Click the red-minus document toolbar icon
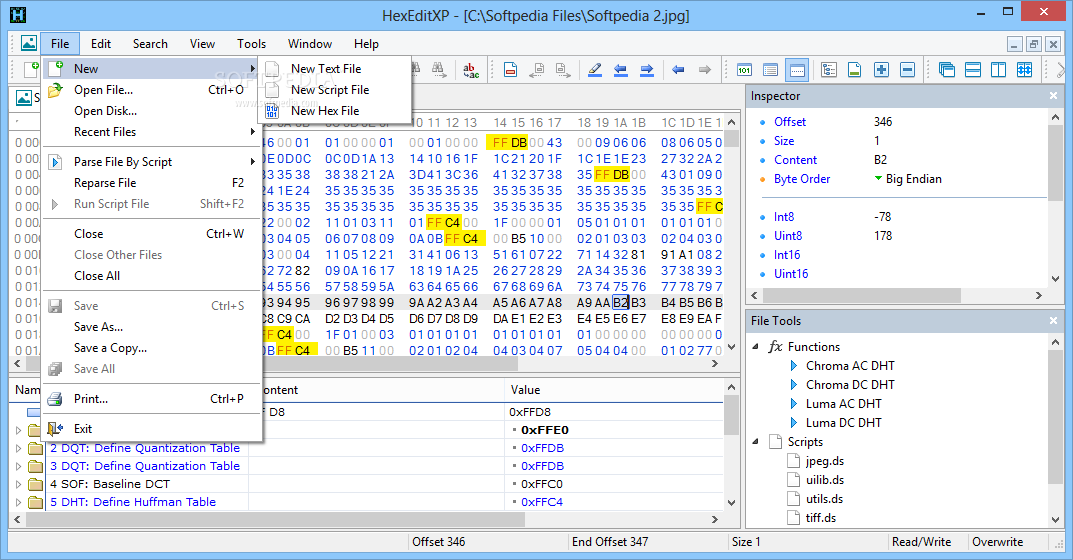Viewport: 1073px width, 560px height. (x=510, y=70)
